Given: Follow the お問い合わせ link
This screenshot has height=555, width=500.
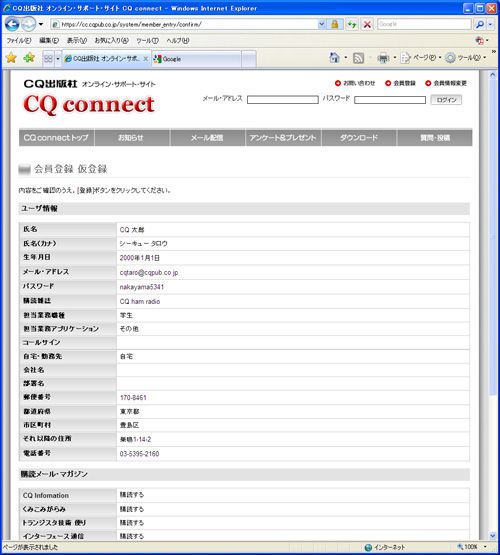Looking at the screenshot, I should point(355,83).
